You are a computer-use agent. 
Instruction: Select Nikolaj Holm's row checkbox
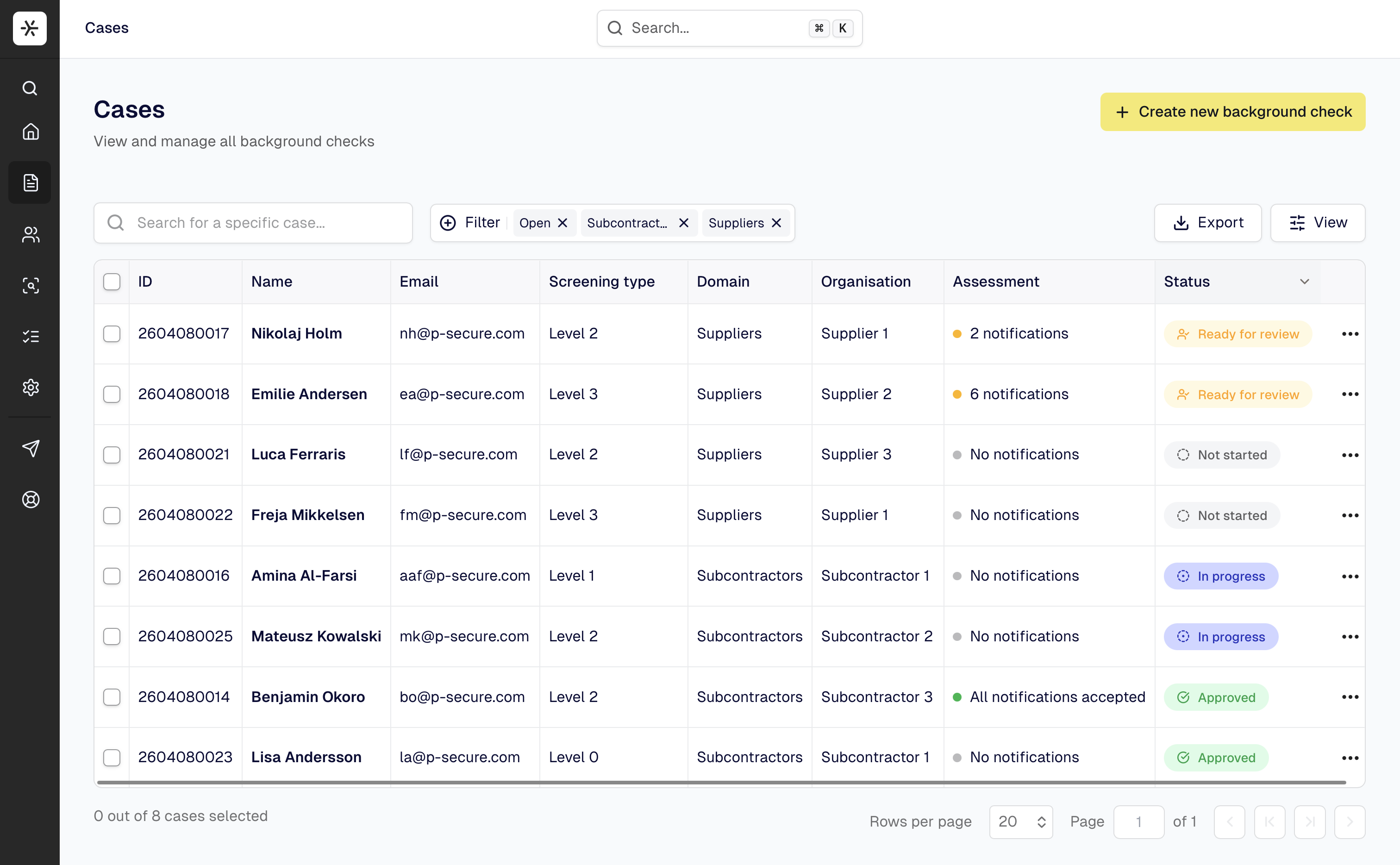(112, 333)
